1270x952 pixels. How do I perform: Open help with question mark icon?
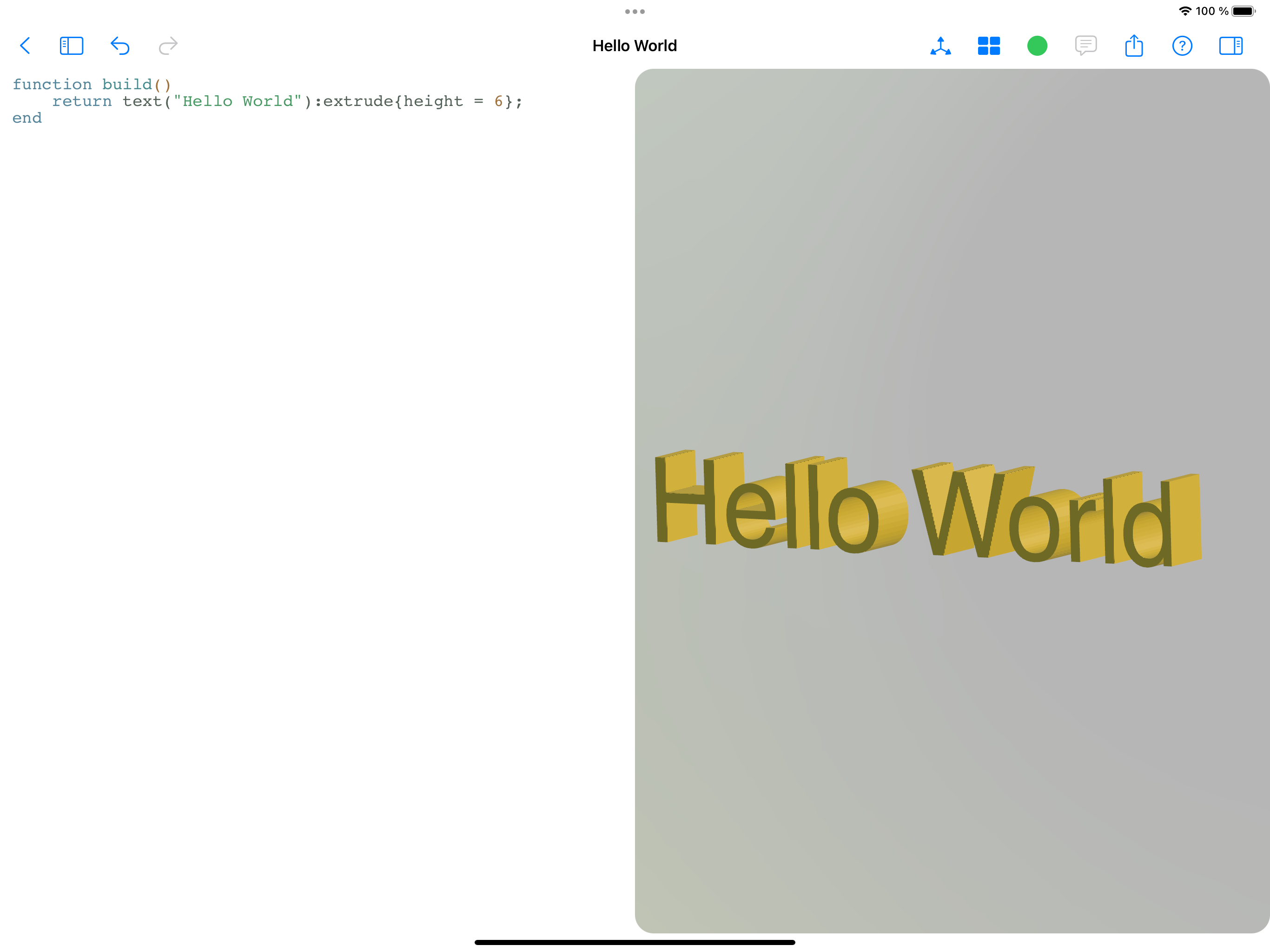(x=1182, y=46)
